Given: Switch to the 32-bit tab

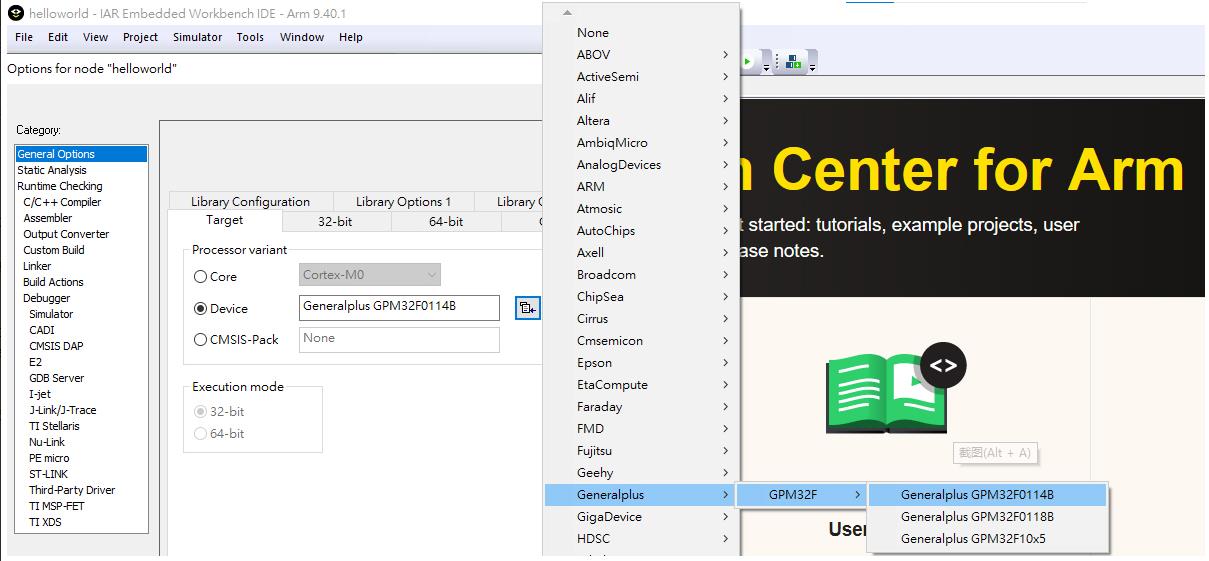Looking at the screenshot, I should point(334,222).
